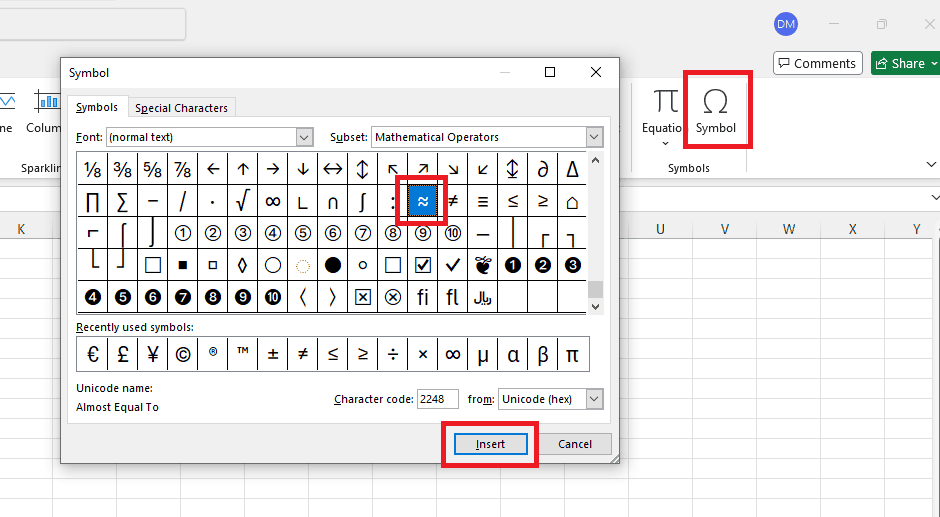Choose the infinity symbol in the grid
Image resolution: width=940 pixels, height=517 pixels.
point(272,202)
